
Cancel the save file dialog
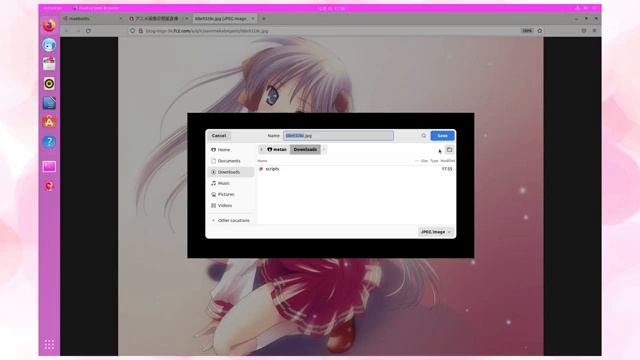[x=219, y=136]
